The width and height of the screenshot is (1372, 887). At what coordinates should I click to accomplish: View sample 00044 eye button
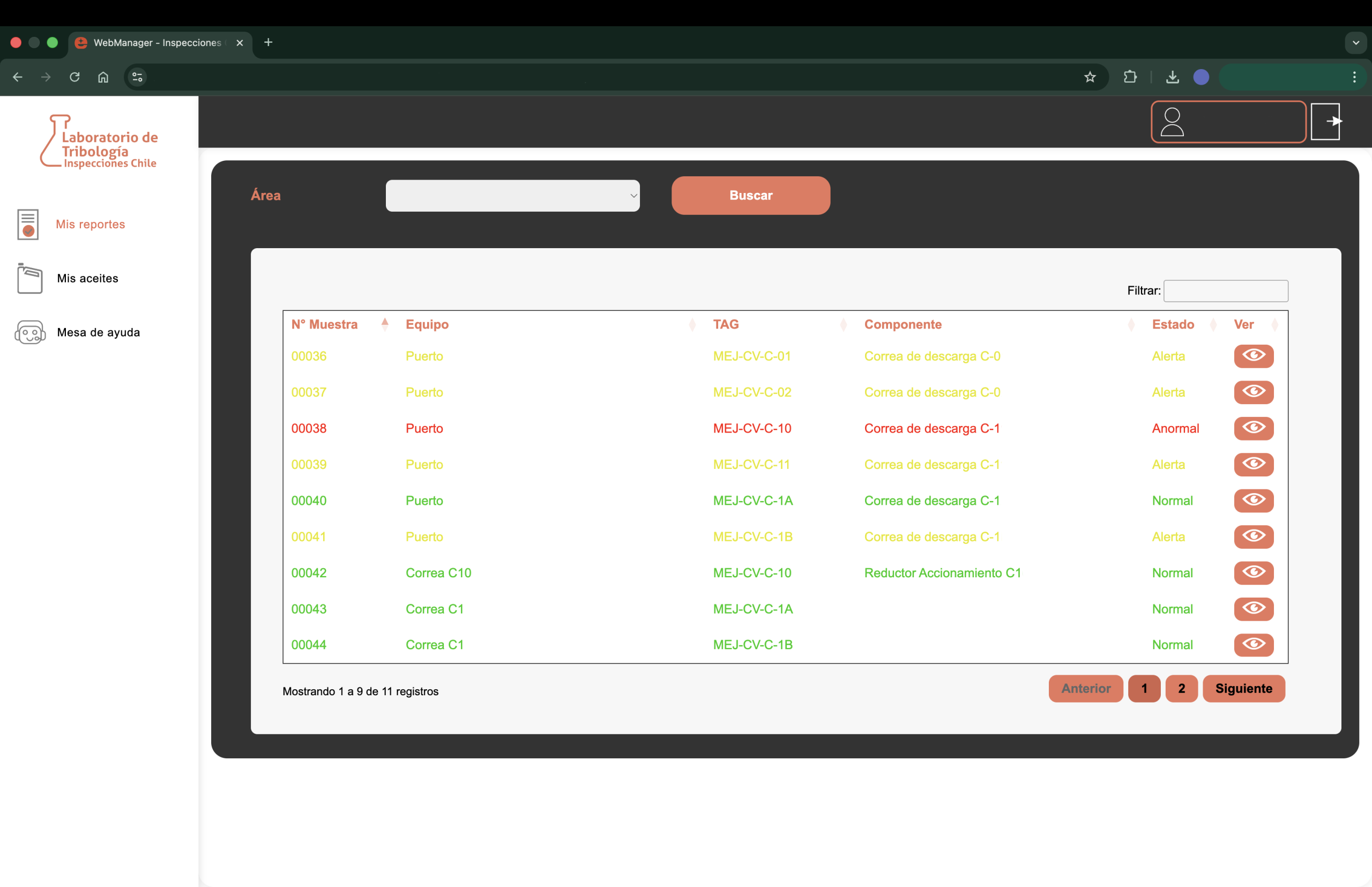tap(1253, 645)
